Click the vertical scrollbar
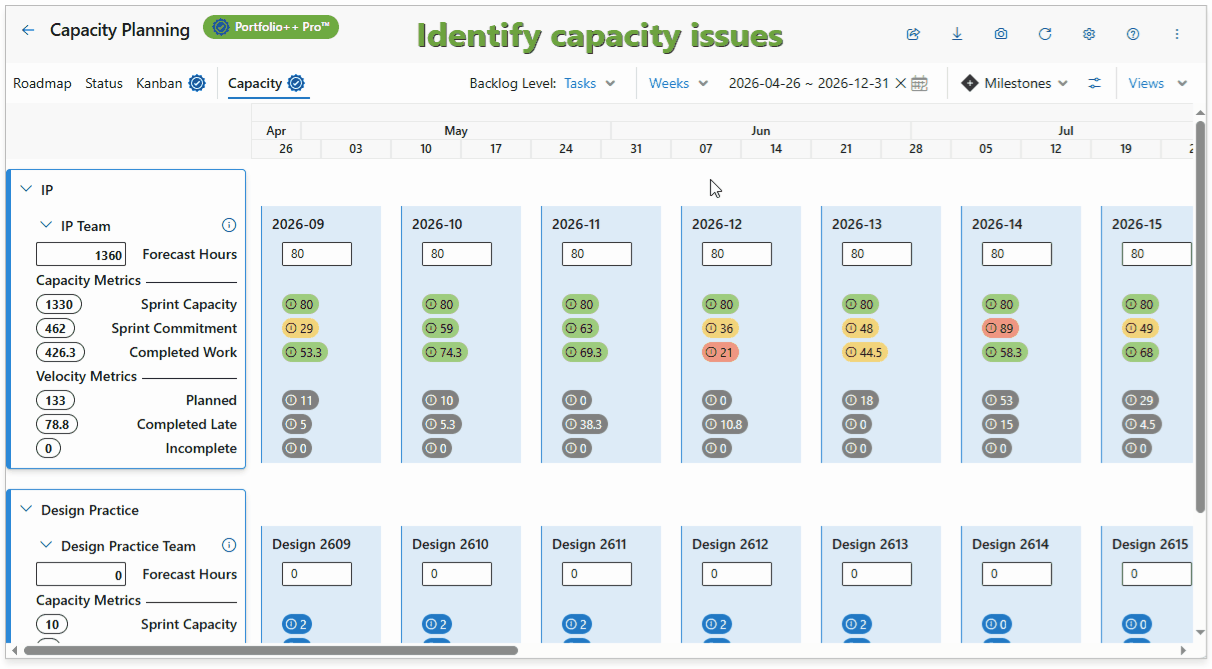Viewport: 1212px width, 669px height. pos(1200,317)
